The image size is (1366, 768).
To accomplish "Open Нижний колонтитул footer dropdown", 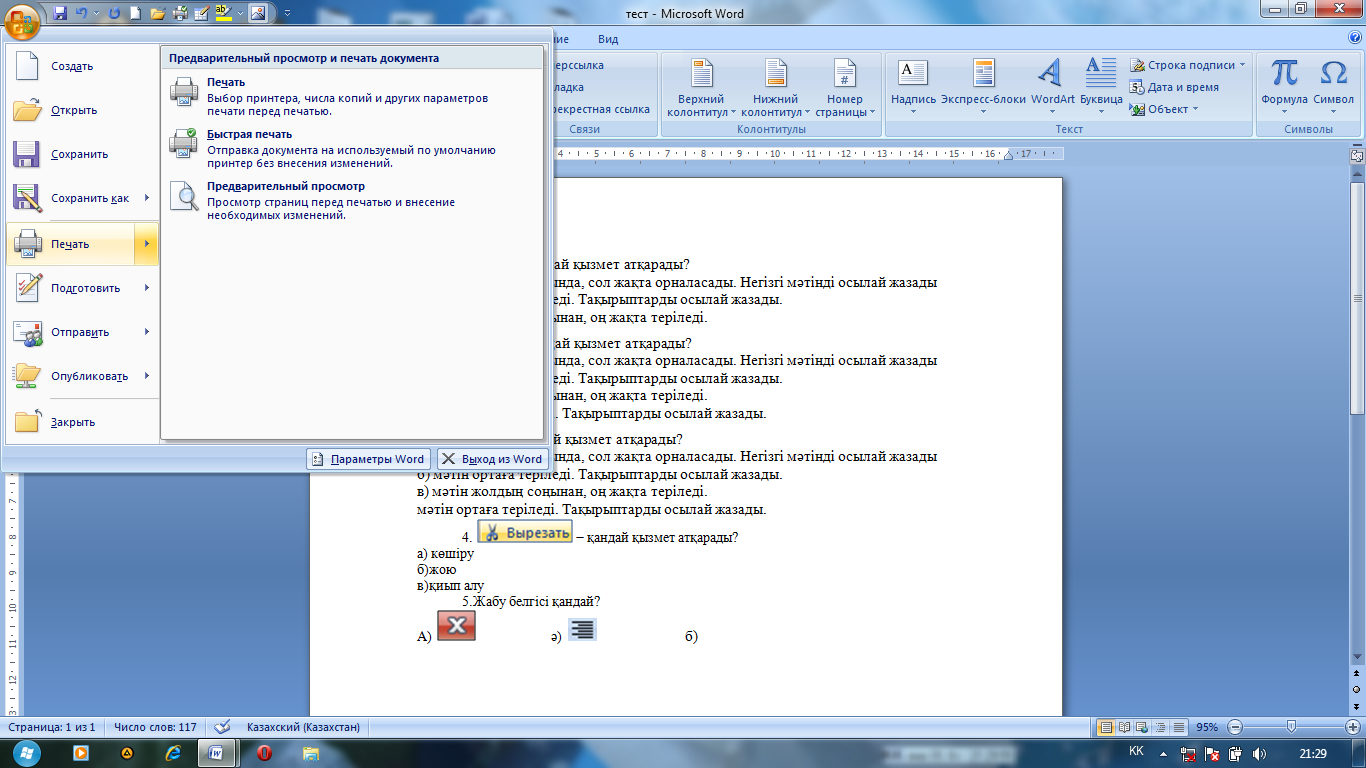I will [x=776, y=88].
